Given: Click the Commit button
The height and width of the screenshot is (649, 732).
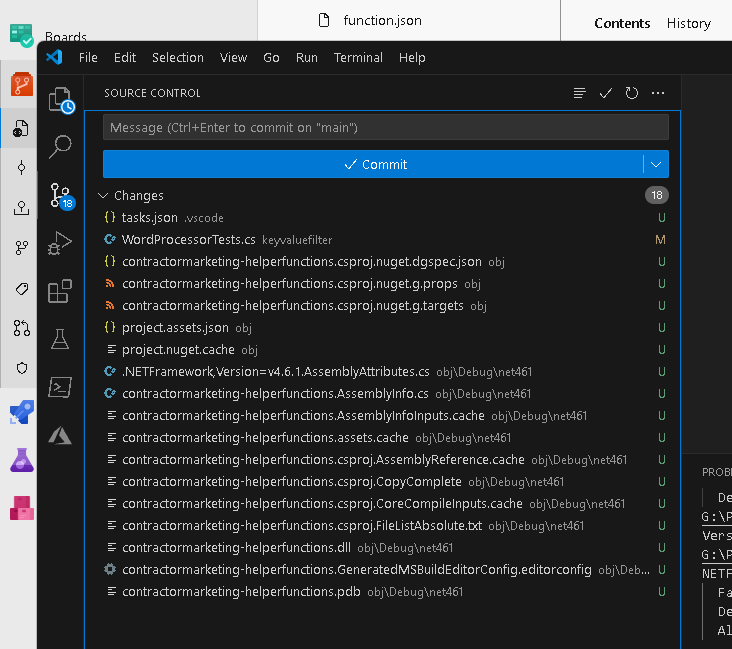Looking at the screenshot, I should tap(373, 164).
